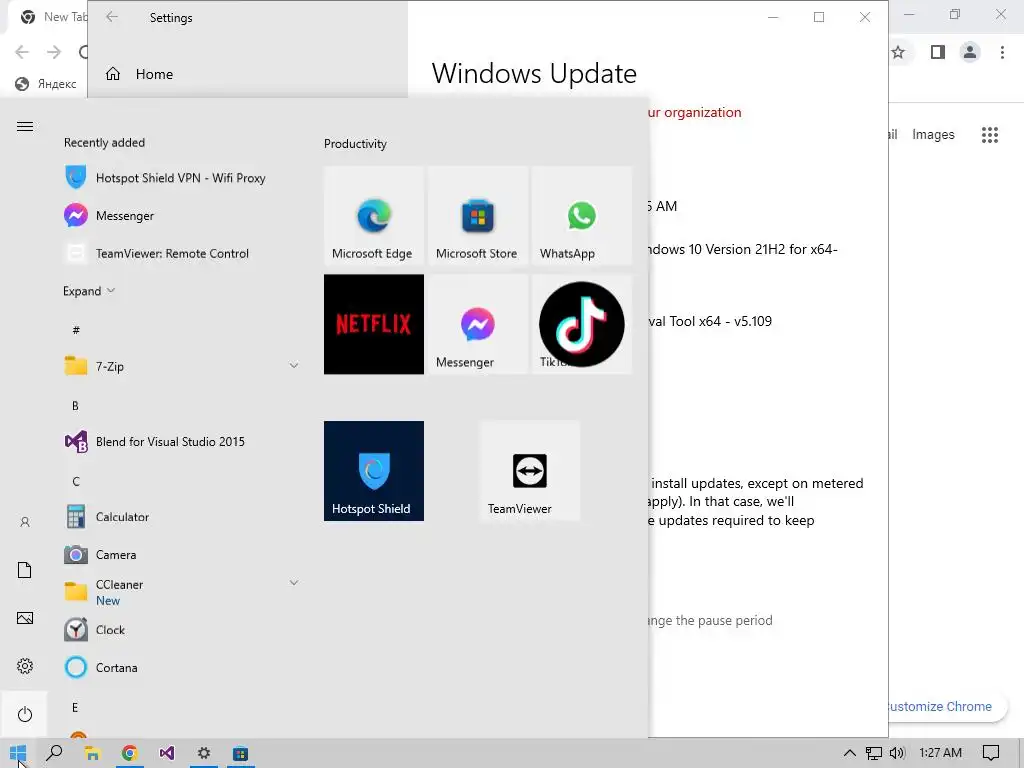
Task: Open the user account icon in Start sidebar
Action: pos(25,522)
